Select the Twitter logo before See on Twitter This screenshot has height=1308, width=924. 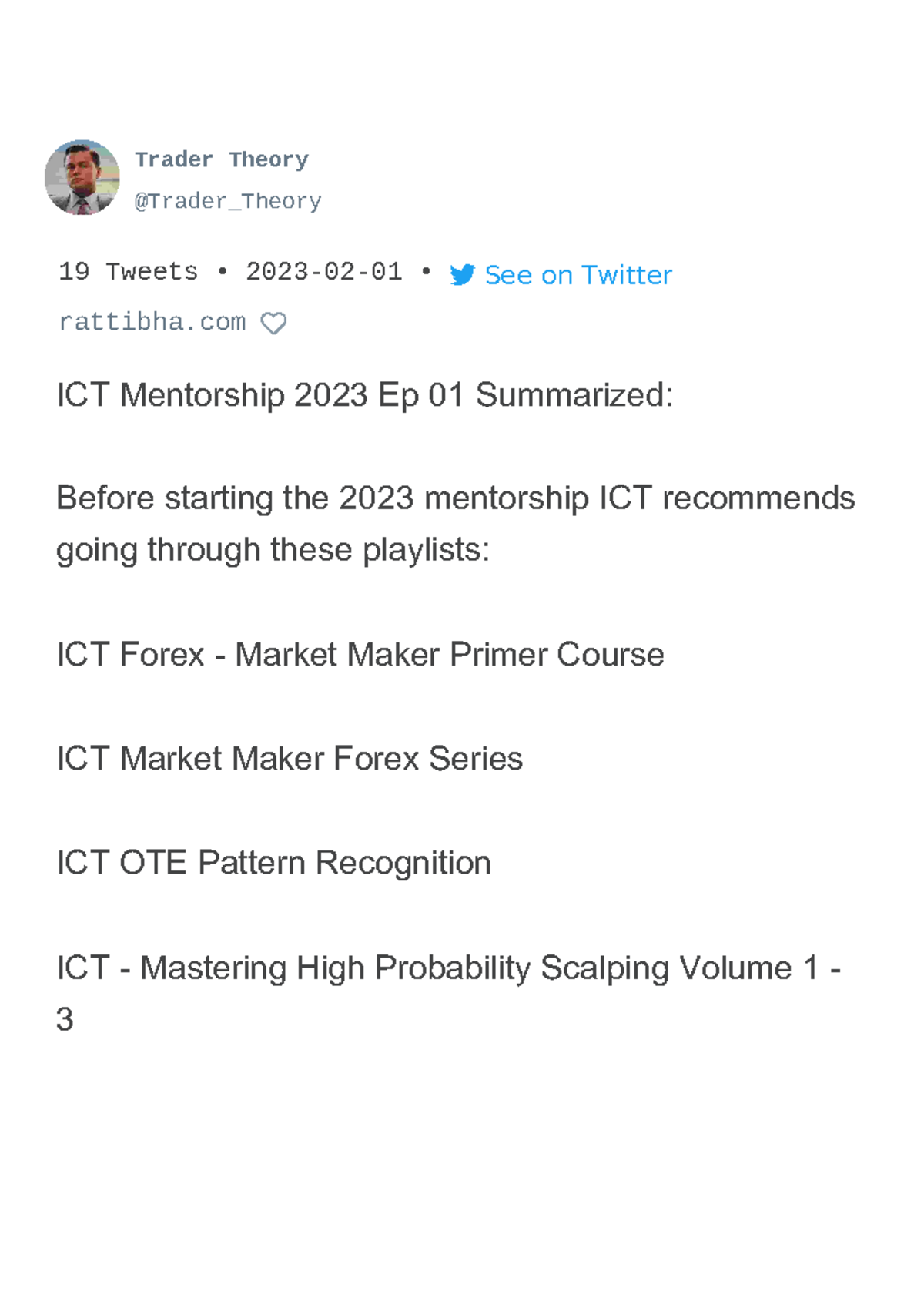point(462,275)
